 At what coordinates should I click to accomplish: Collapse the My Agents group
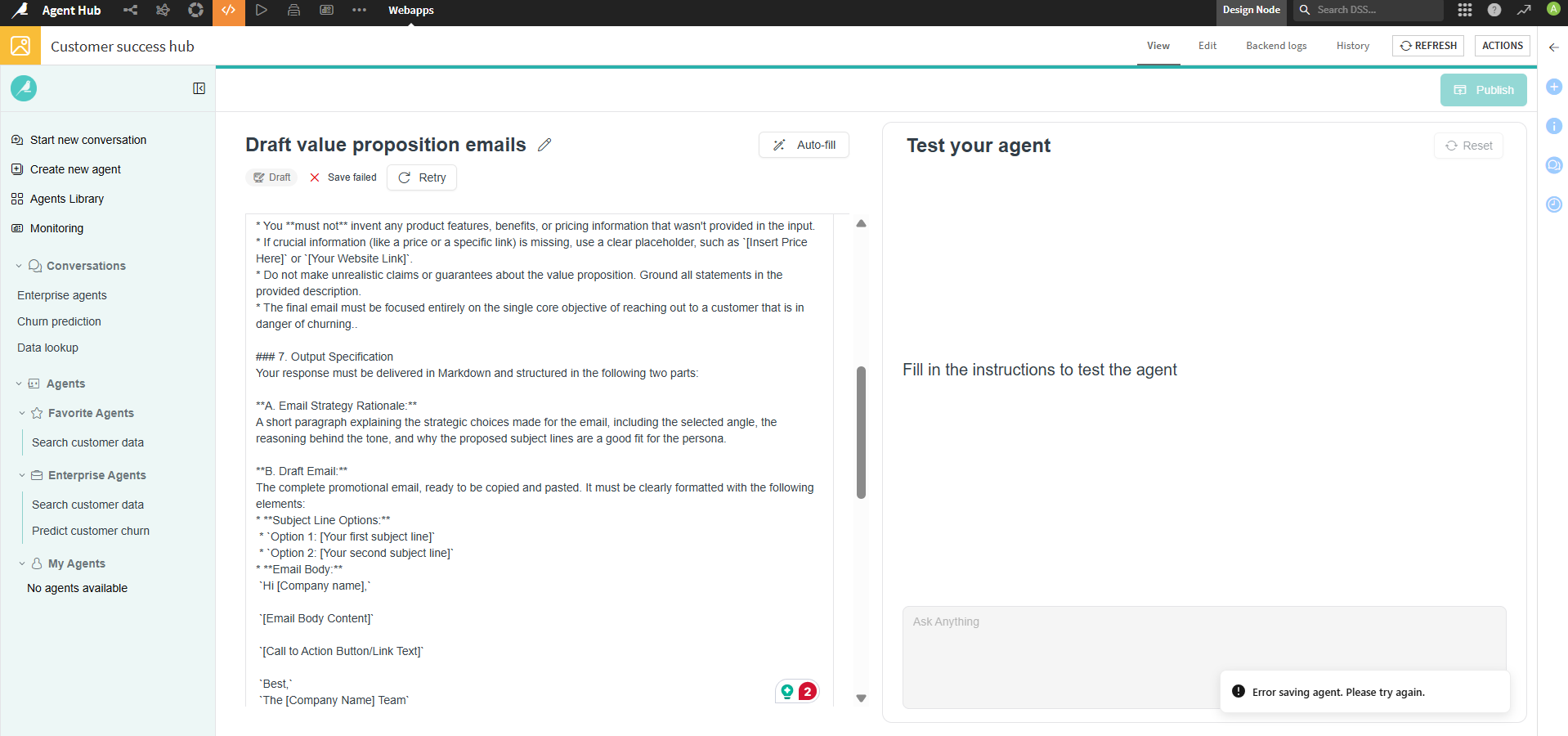pyautogui.click(x=22, y=563)
